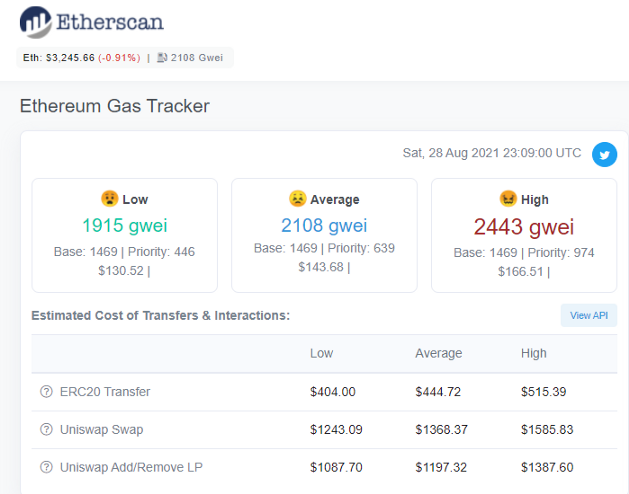Click the ERC20 Transfer row label
Screen dimensions: 629x494
point(105,391)
